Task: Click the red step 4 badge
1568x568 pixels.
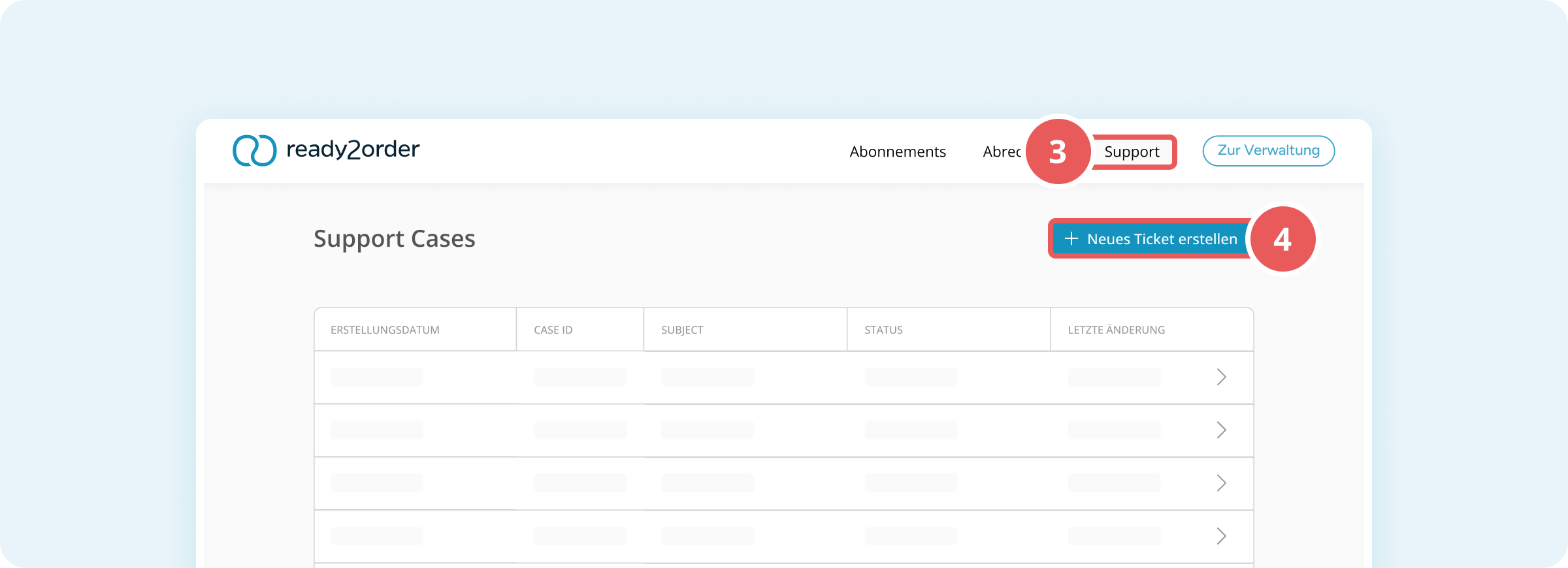Action: click(1282, 239)
